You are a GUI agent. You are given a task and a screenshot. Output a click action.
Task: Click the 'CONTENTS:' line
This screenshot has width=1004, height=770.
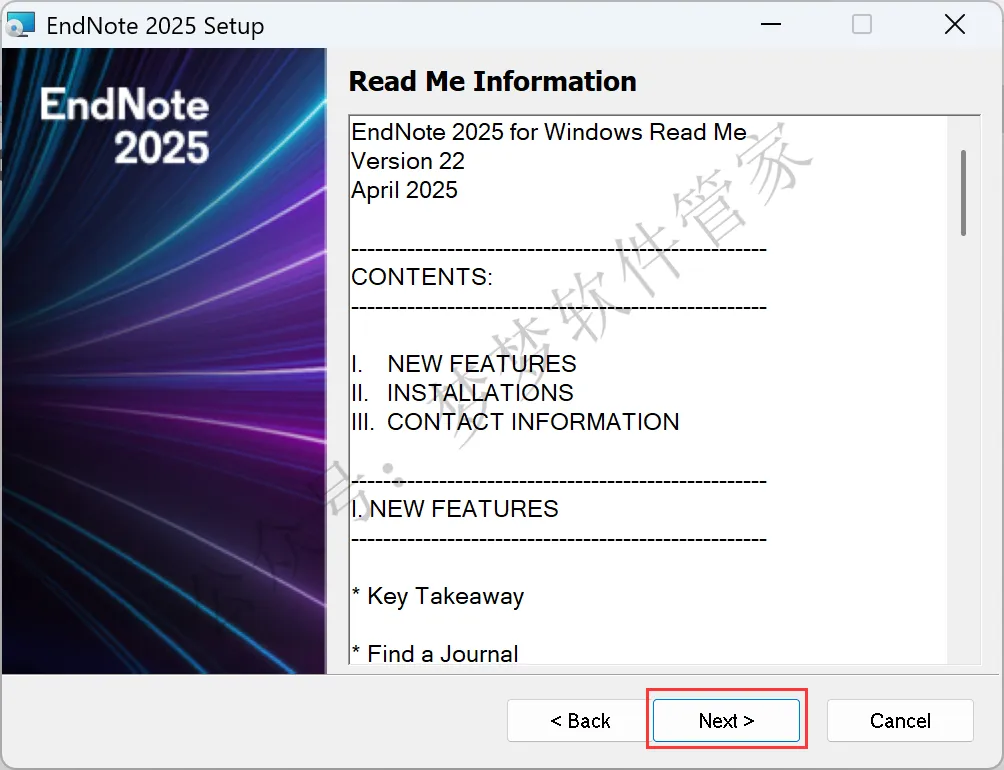point(422,277)
